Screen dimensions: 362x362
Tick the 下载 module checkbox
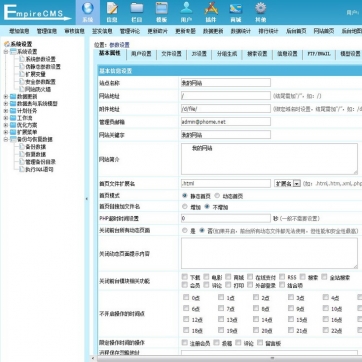pyautogui.click(x=185, y=277)
